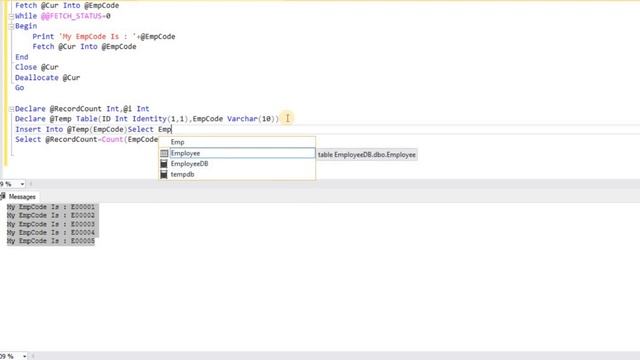Click the table icon beside Employee
Image resolution: width=640 pixels, height=360 pixels.
tap(164, 153)
